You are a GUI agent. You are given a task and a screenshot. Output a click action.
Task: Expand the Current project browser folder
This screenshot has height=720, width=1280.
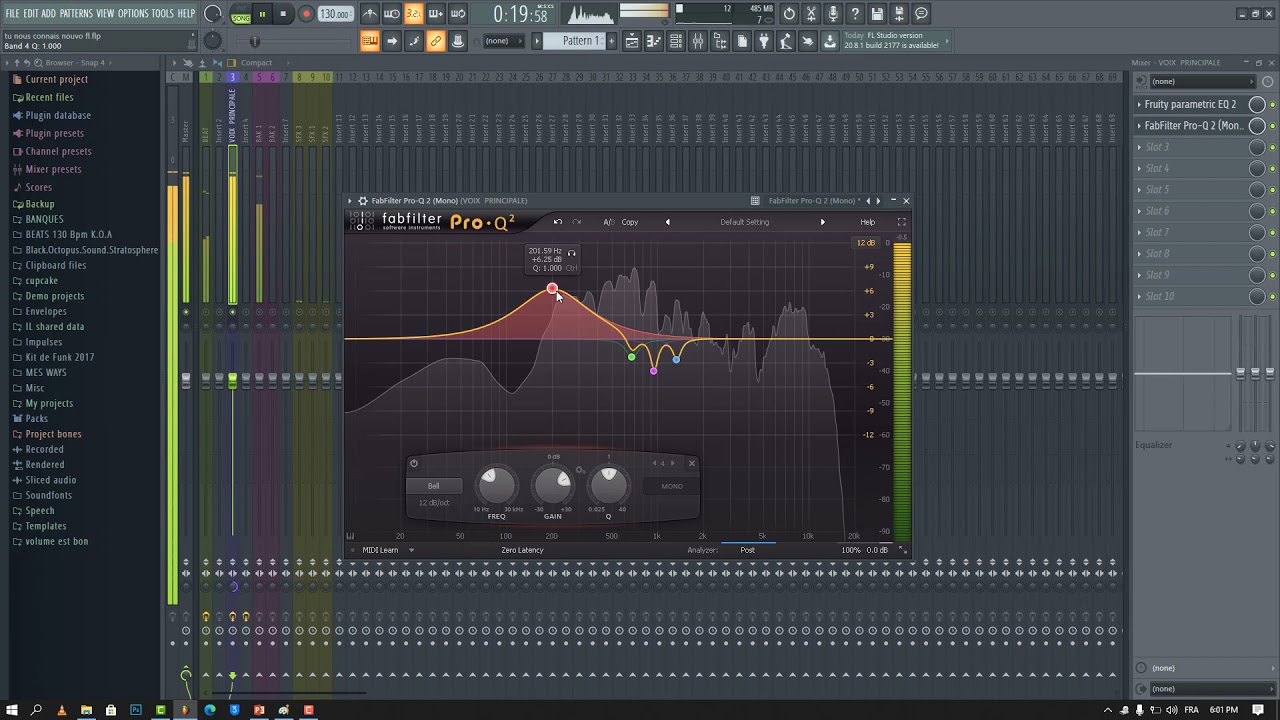[56, 80]
